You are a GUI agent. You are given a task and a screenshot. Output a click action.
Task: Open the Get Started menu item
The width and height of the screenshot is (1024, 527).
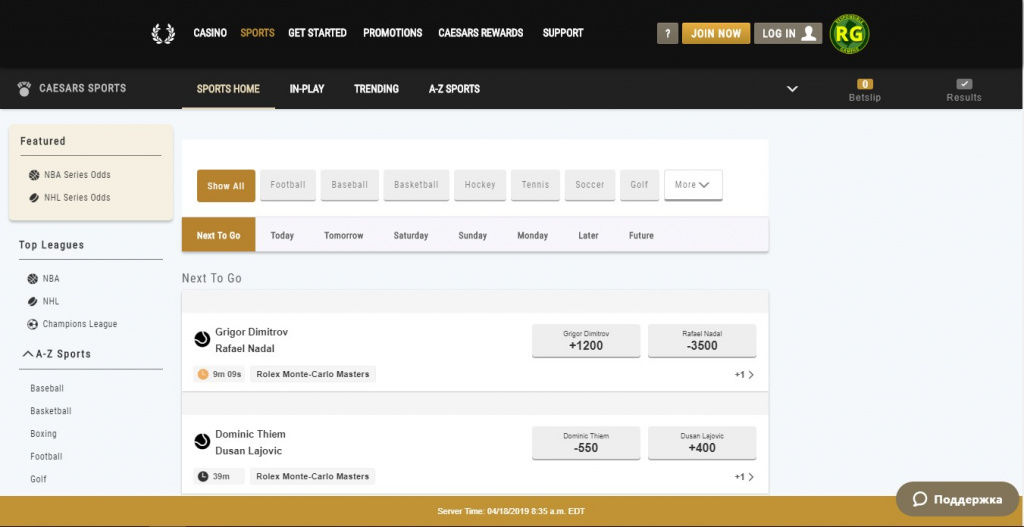317,33
